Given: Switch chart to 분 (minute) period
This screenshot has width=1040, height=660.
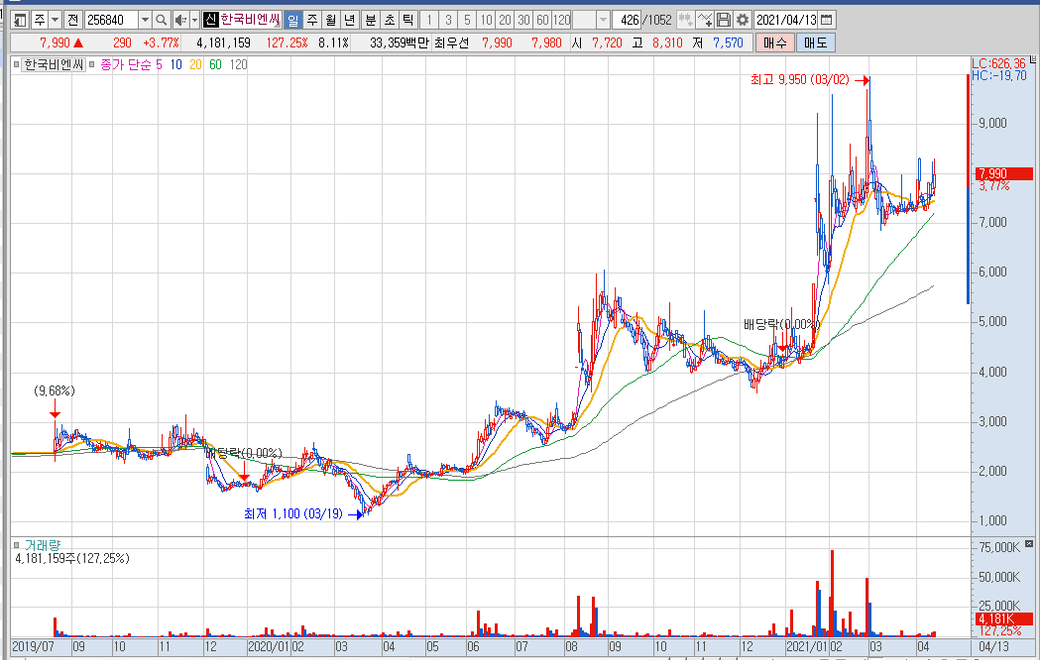Looking at the screenshot, I should coord(370,20).
